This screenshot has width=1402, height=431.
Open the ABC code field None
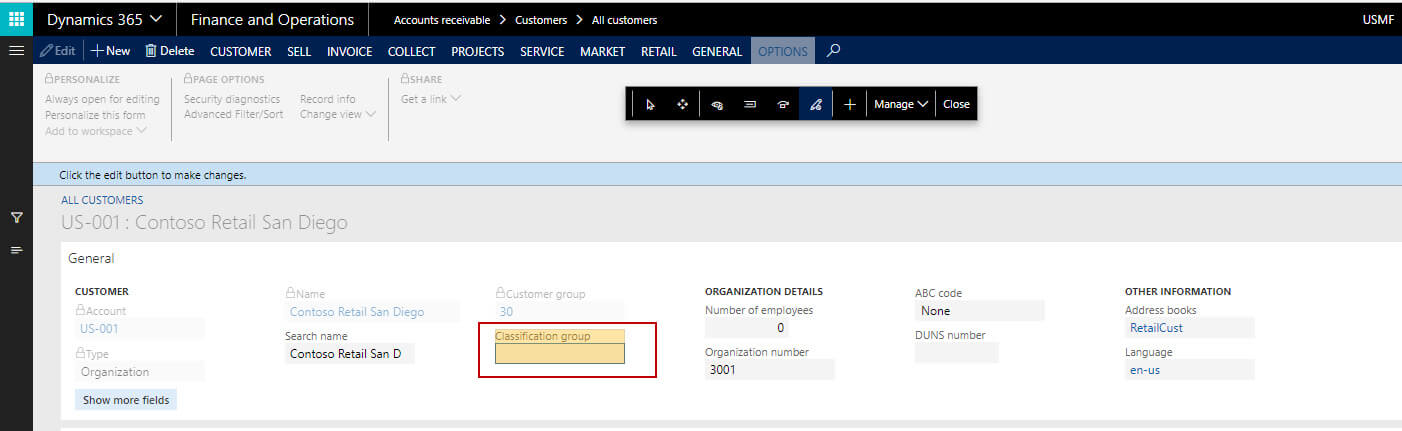point(979,311)
